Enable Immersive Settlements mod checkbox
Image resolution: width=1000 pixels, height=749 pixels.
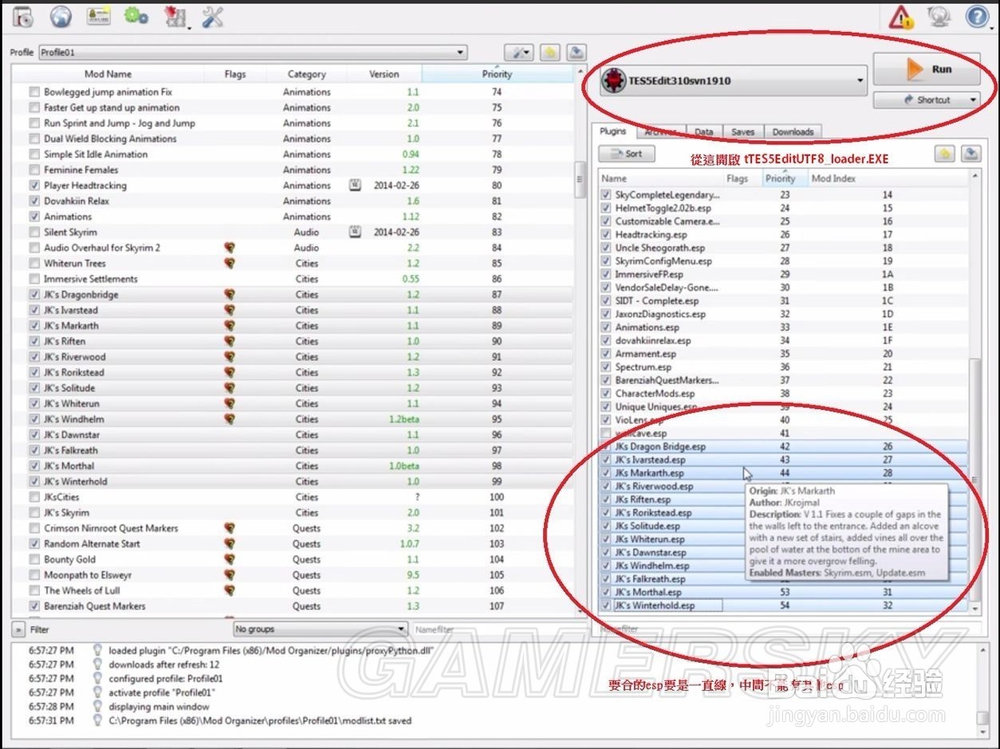tap(34, 279)
